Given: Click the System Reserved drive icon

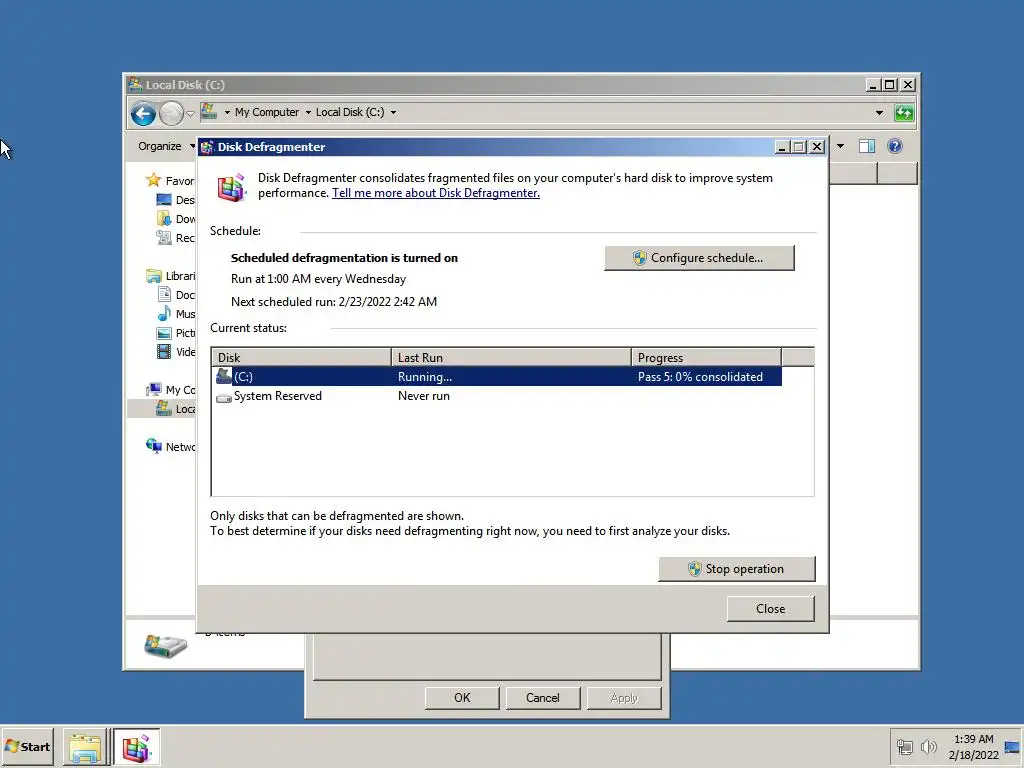Looking at the screenshot, I should click(223, 397).
